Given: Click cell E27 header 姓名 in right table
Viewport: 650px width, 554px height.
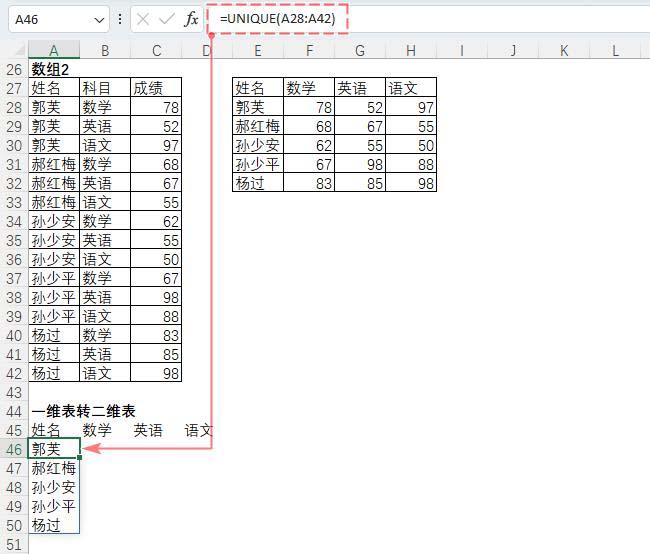Looking at the screenshot, I should pyautogui.click(x=258, y=89).
